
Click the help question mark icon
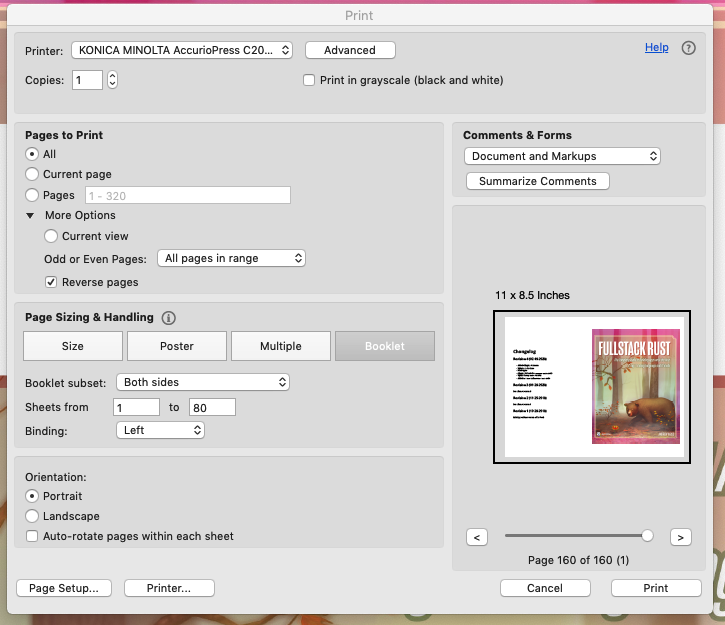pyautogui.click(x=688, y=48)
